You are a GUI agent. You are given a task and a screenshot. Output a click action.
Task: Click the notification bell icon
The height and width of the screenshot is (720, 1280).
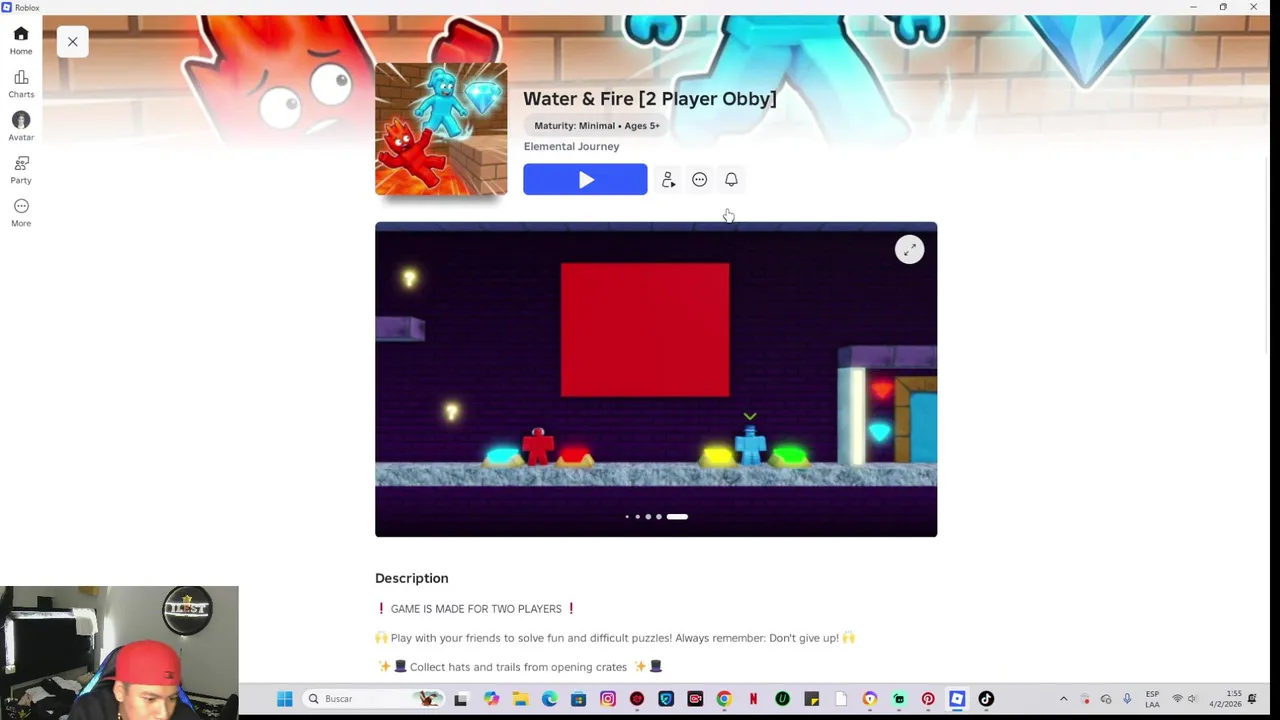click(731, 180)
